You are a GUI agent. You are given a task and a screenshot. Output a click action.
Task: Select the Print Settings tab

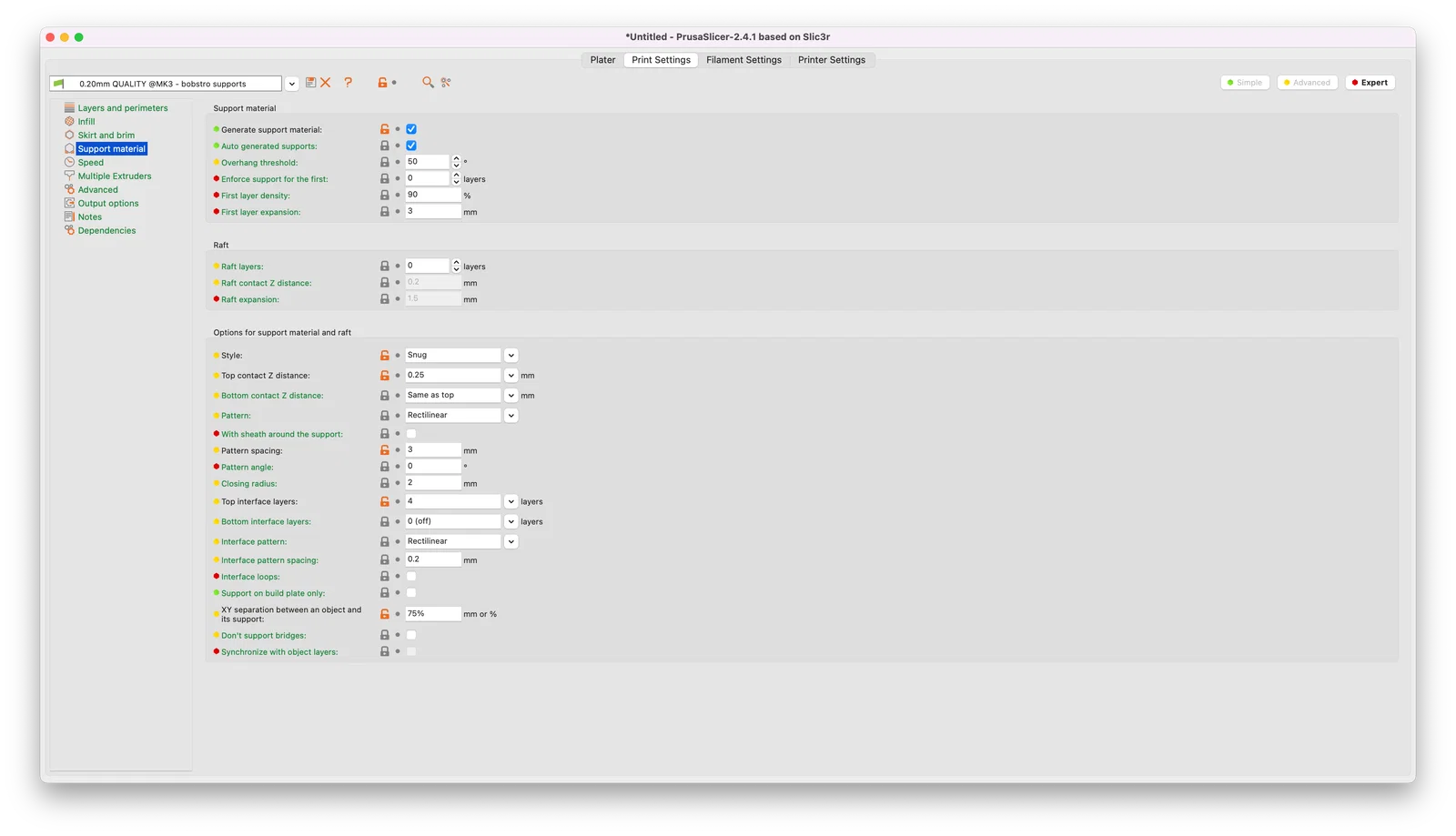[662, 60]
